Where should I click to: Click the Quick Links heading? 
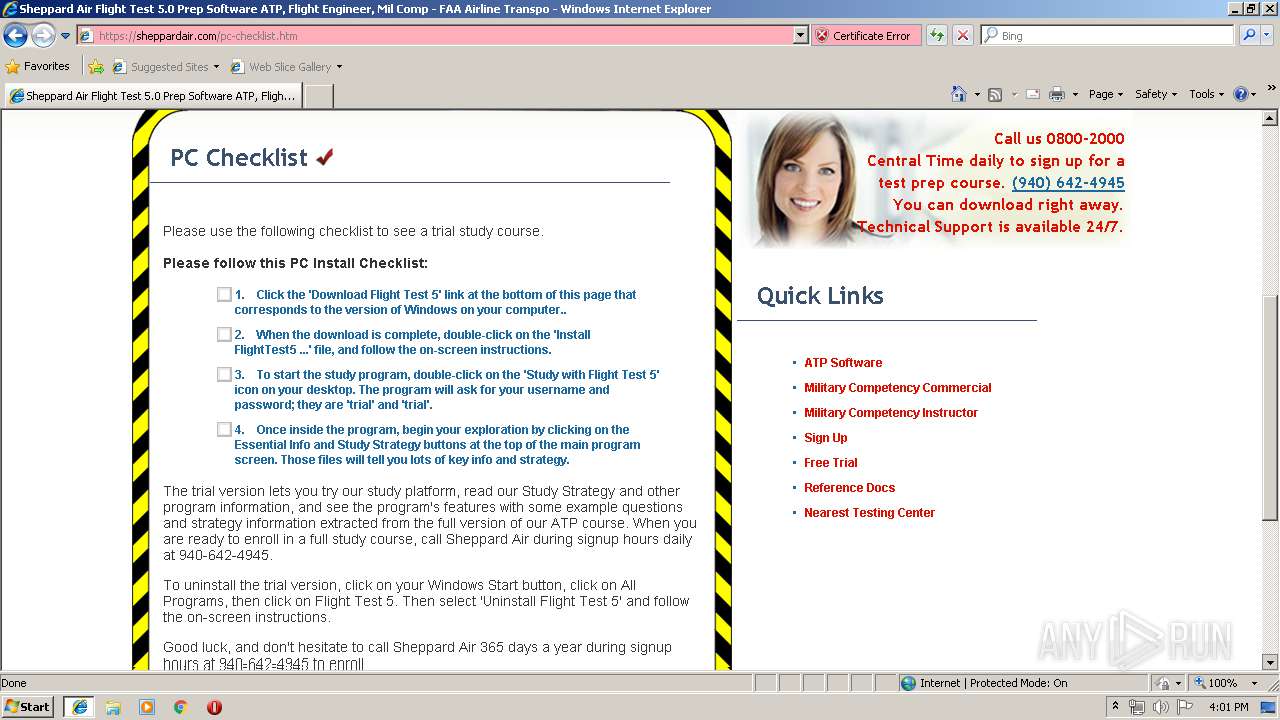pos(820,295)
